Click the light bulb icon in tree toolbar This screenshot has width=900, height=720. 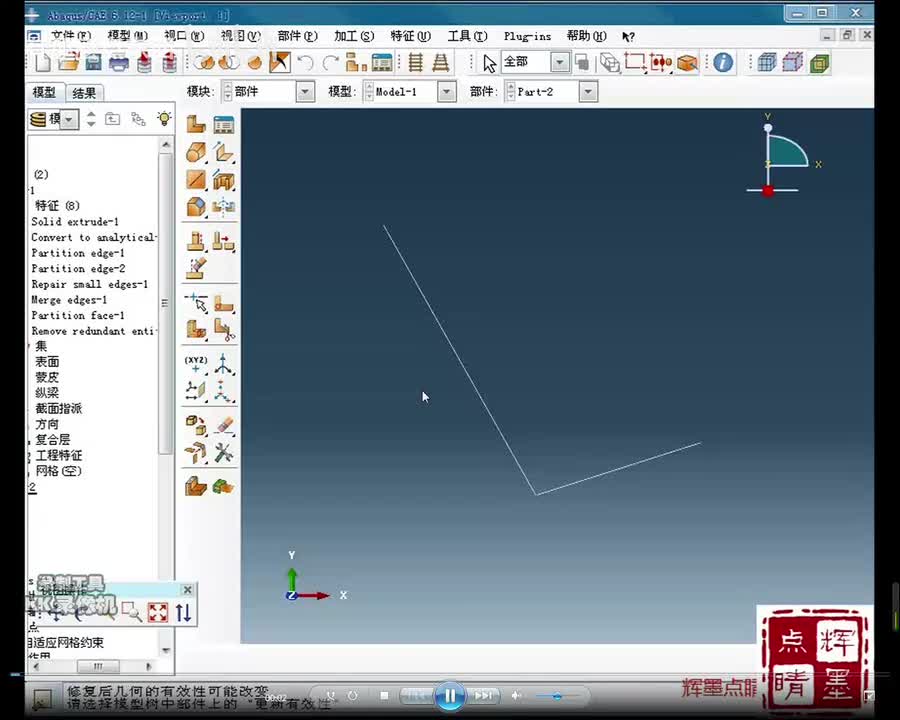164,118
